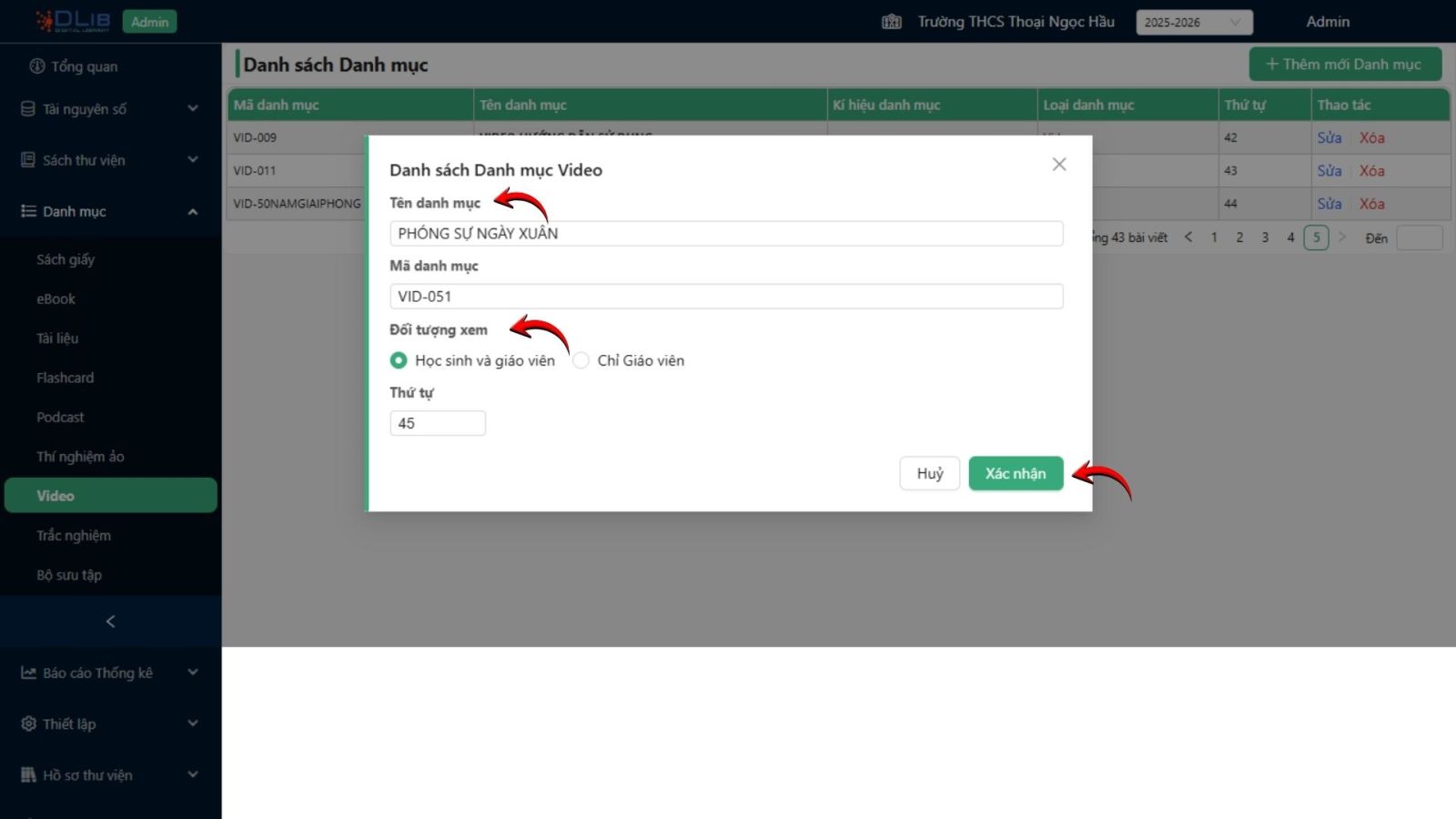Open the eBook category page
The width and height of the screenshot is (1456, 819).
click(x=56, y=298)
